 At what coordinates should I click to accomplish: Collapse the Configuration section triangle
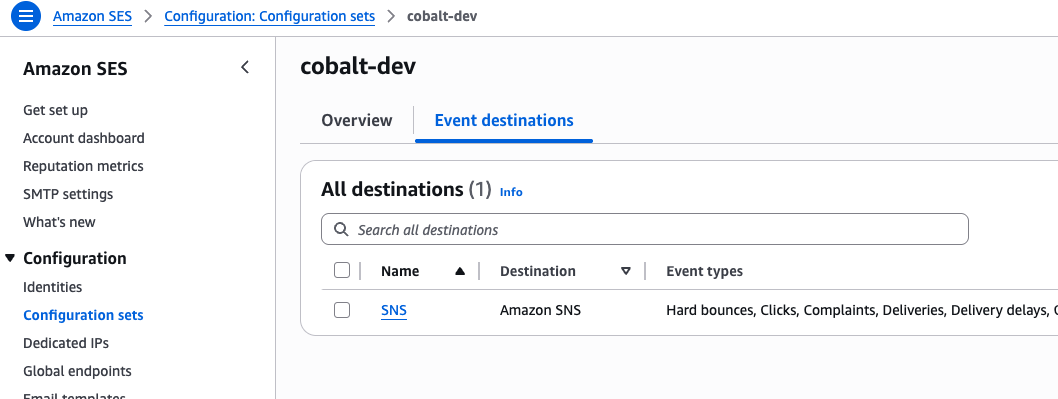coord(9,258)
